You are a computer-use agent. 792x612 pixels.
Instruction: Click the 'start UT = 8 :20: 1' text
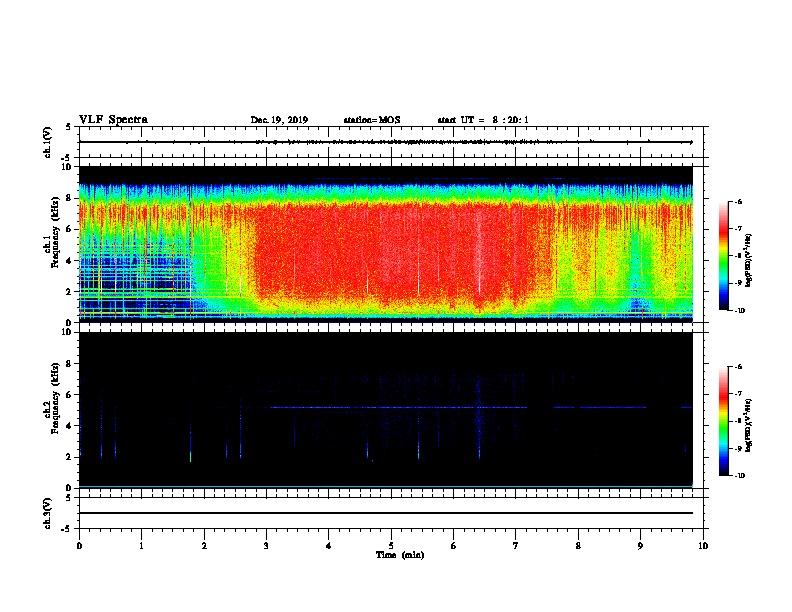(x=483, y=120)
